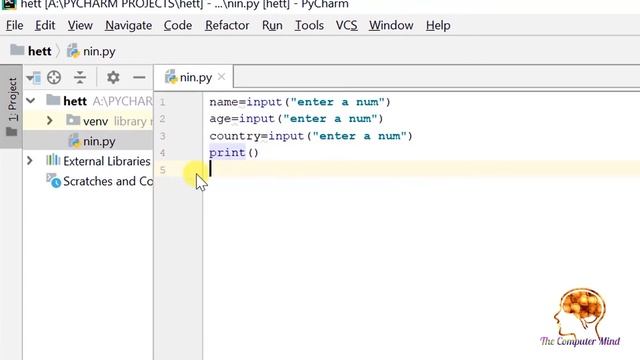Open the Tools menu
This screenshot has height=360, width=640.
(309, 25)
